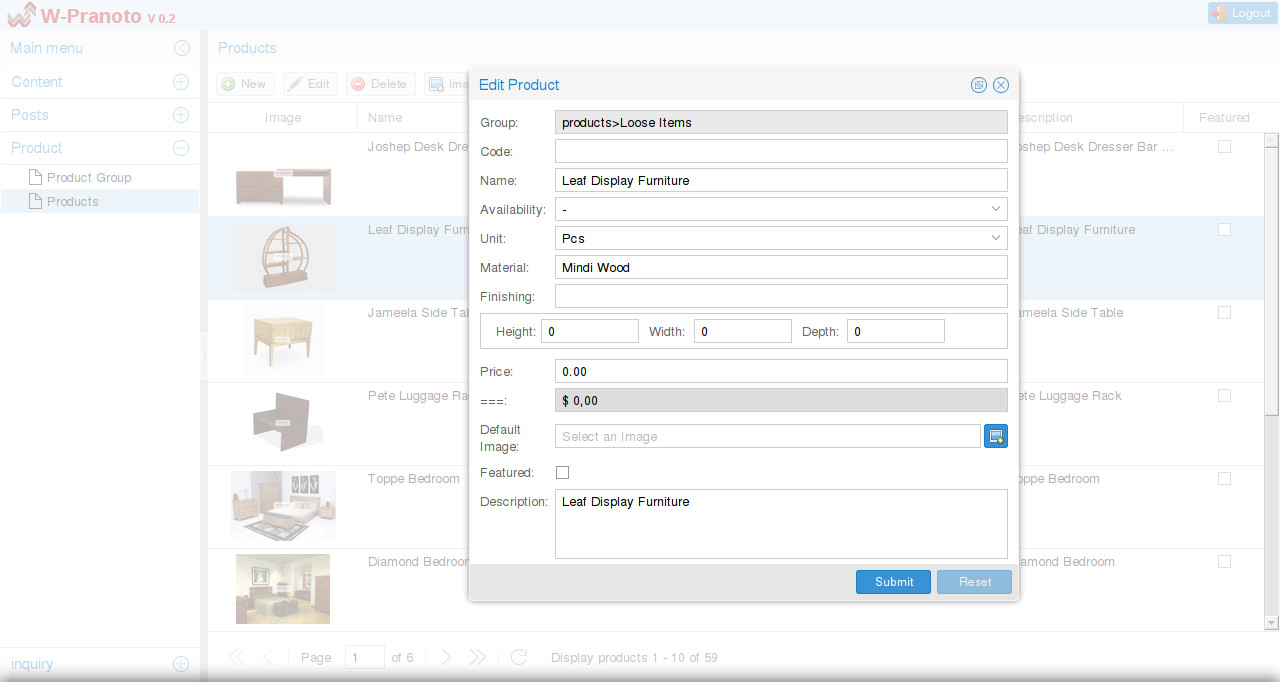The height and width of the screenshot is (683, 1280).
Task: Click the restore icon in Edit Product header
Action: click(x=979, y=85)
